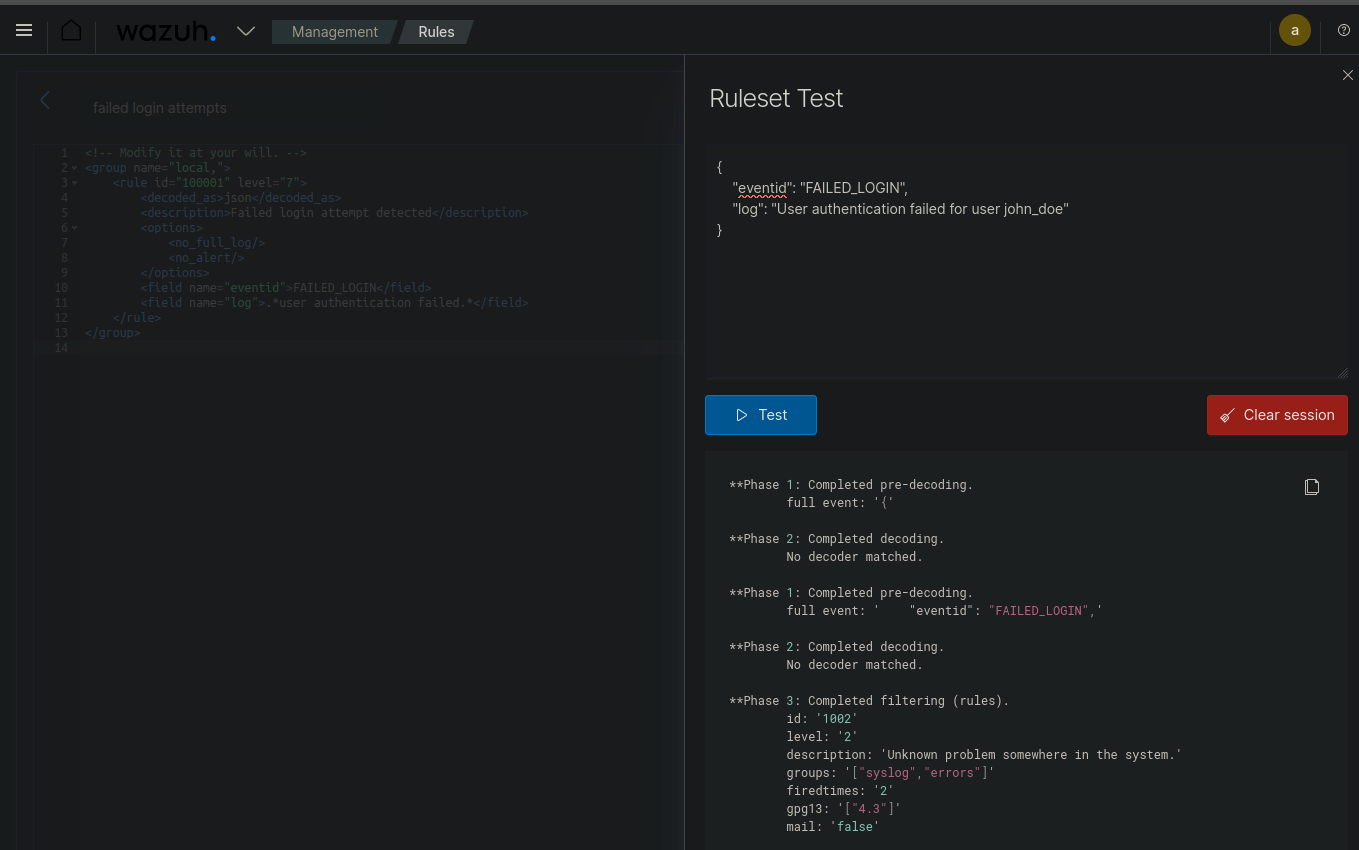Click the Clear session button

coord(1277,415)
